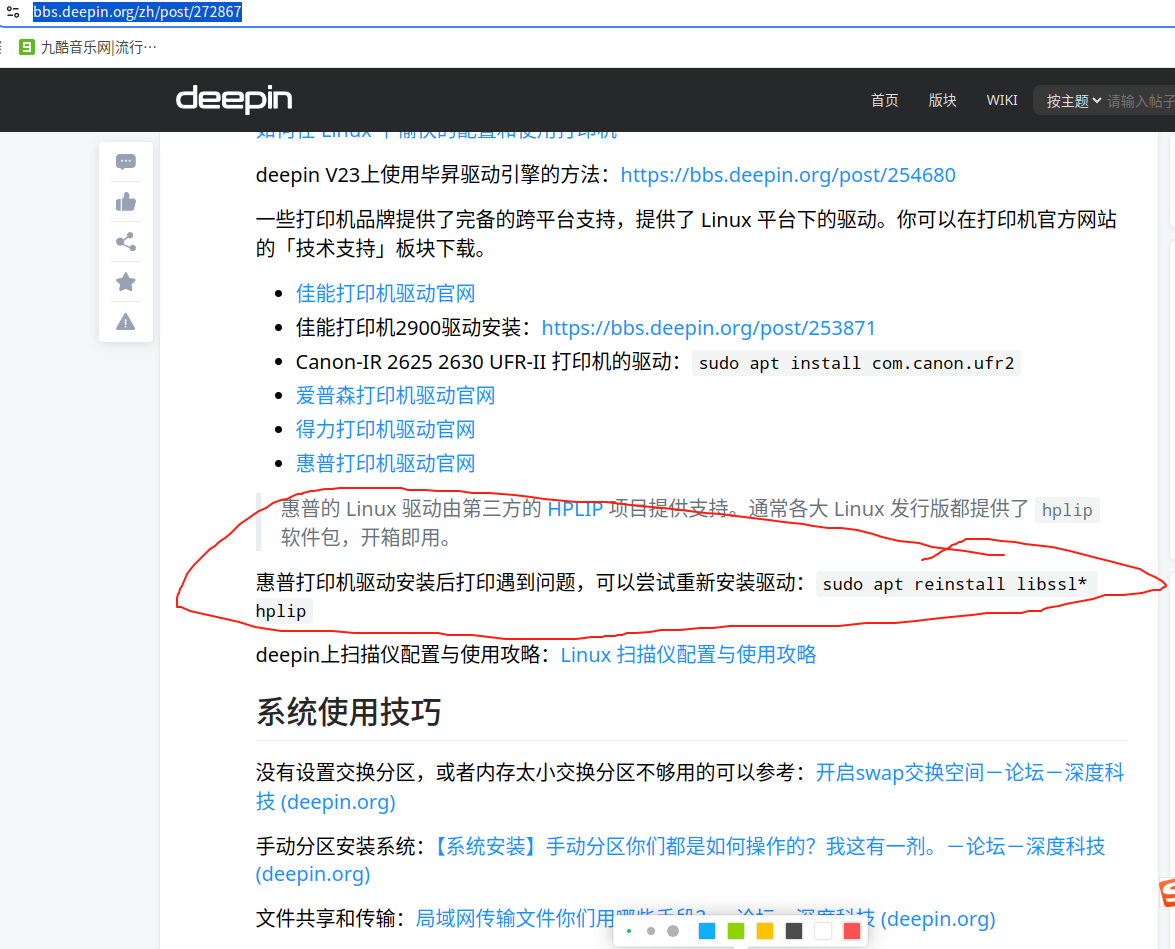
Task: Expand the 按主题 search type dropdown
Action: click(1073, 100)
